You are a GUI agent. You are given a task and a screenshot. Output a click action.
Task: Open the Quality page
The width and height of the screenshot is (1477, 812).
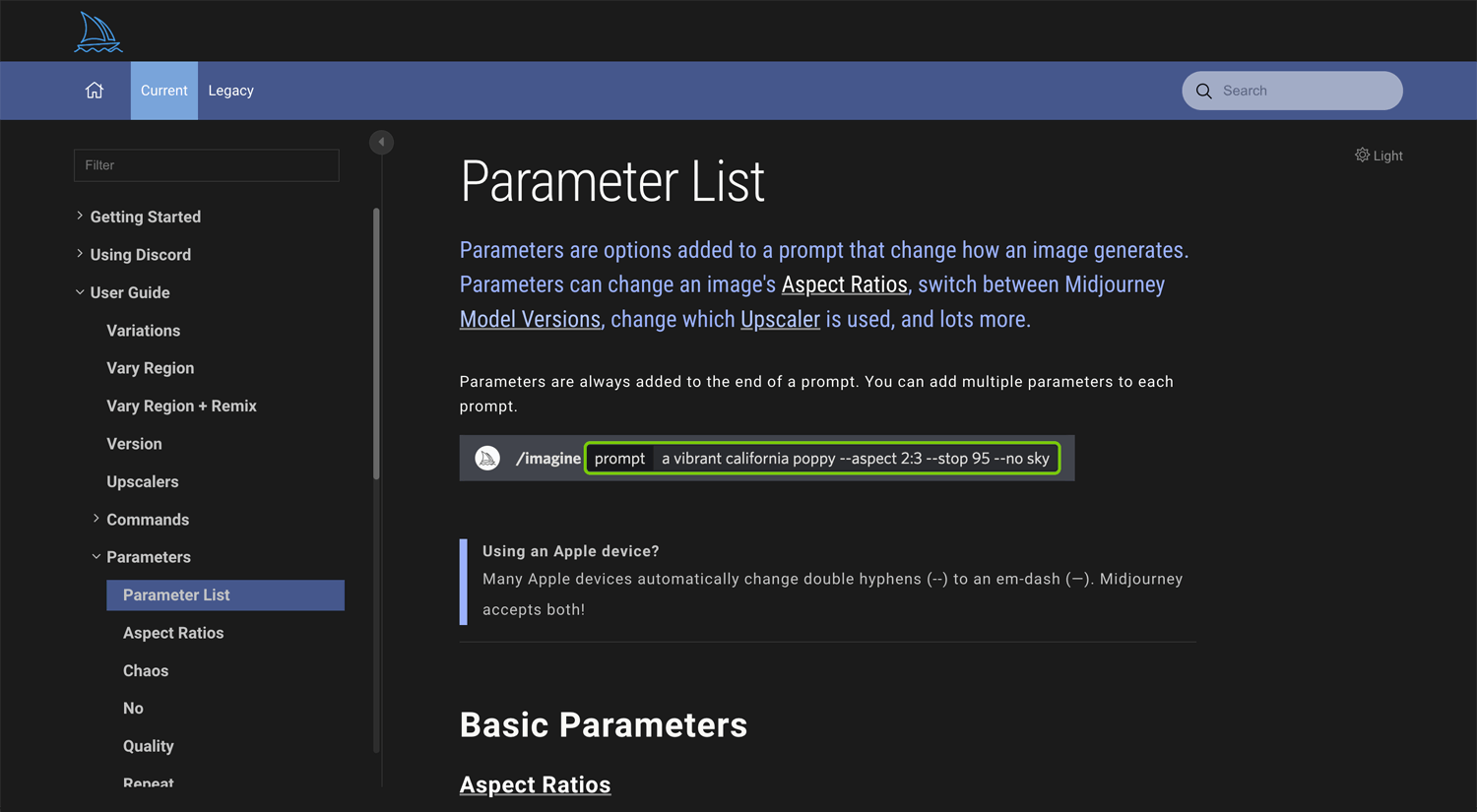149,746
